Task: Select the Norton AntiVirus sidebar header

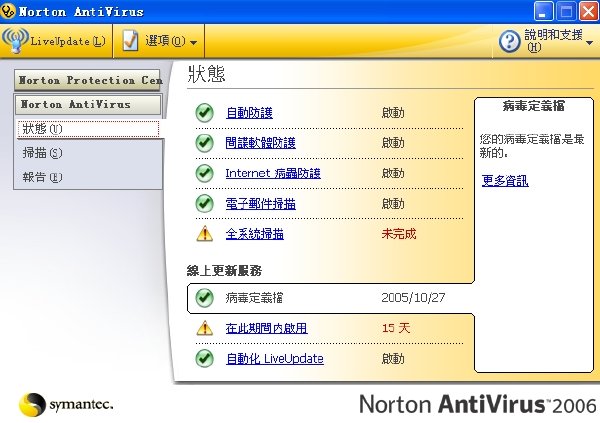Action: (x=88, y=105)
